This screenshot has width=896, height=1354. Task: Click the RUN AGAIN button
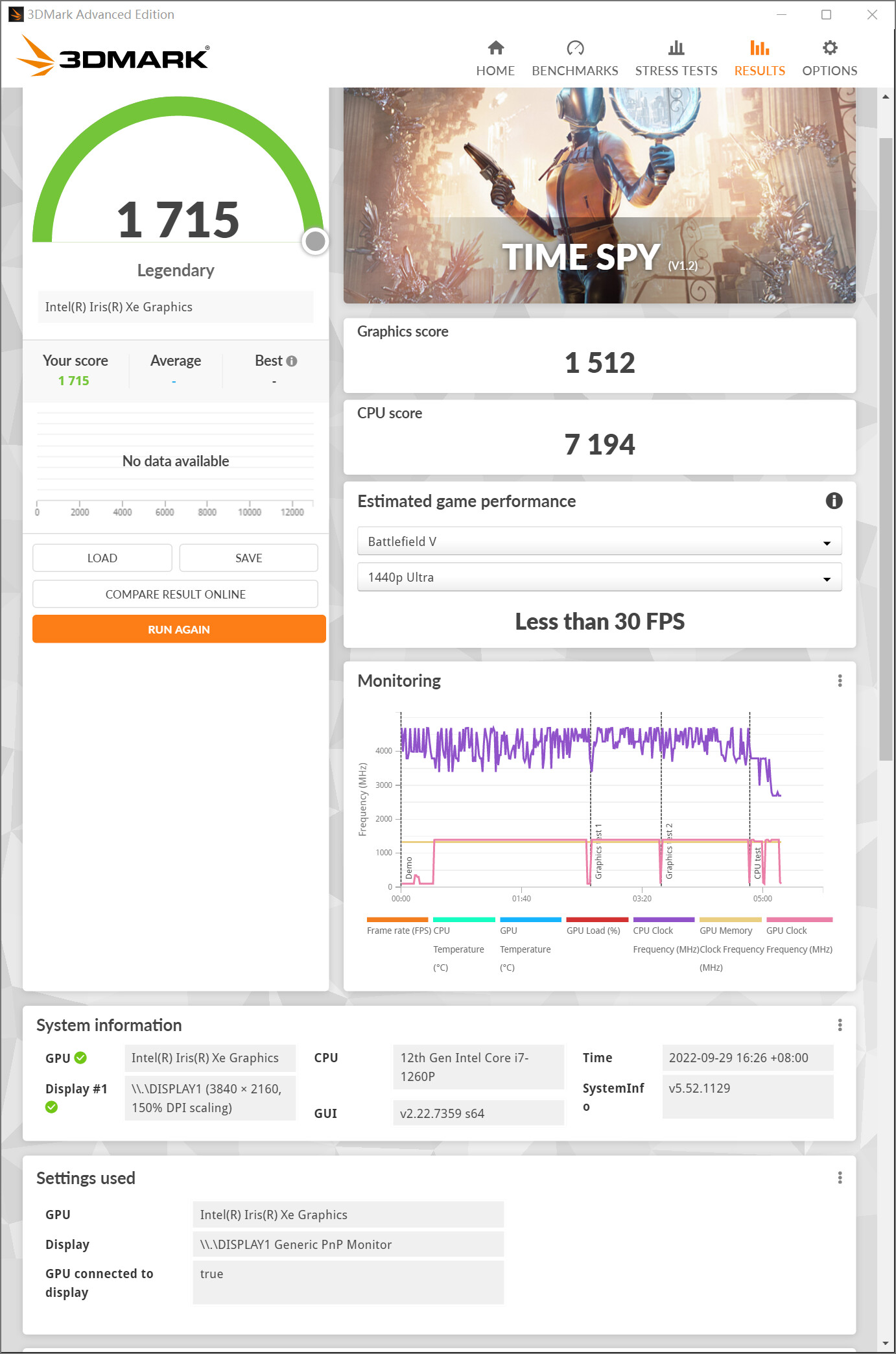pyautogui.click(x=179, y=630)
